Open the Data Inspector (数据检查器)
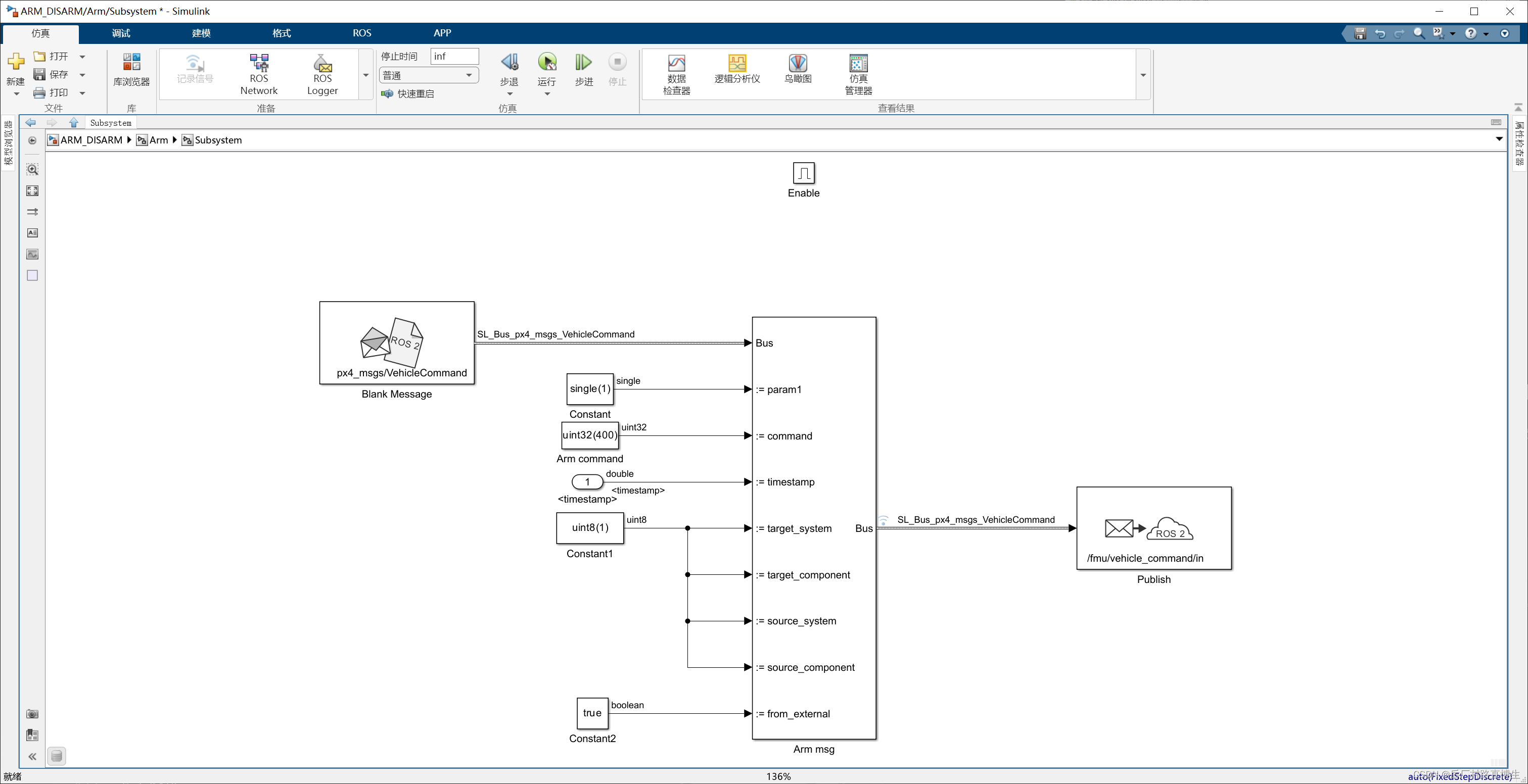Screen dimensions: 1528x784 [676, 75]
